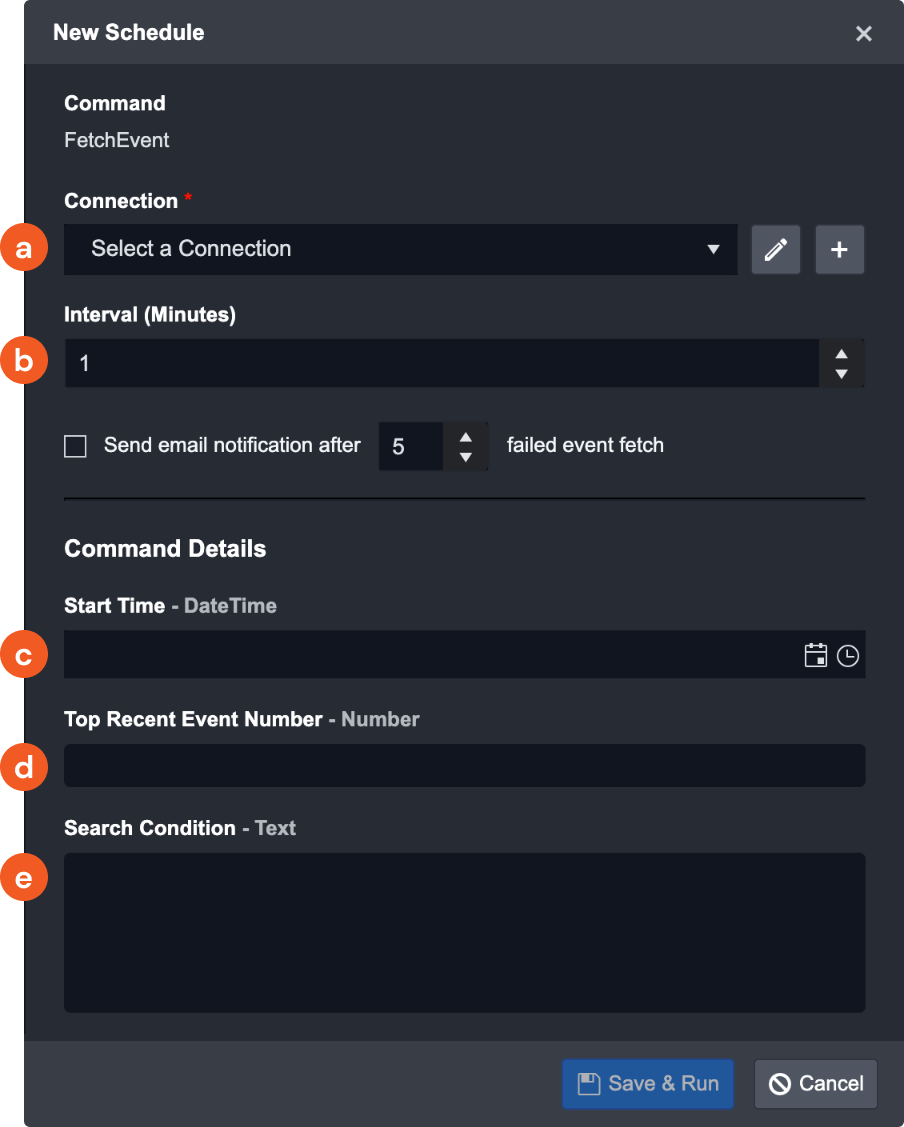Click the pencil edit connection icon
The image size is (904, 1127).
tap(776, 250)
